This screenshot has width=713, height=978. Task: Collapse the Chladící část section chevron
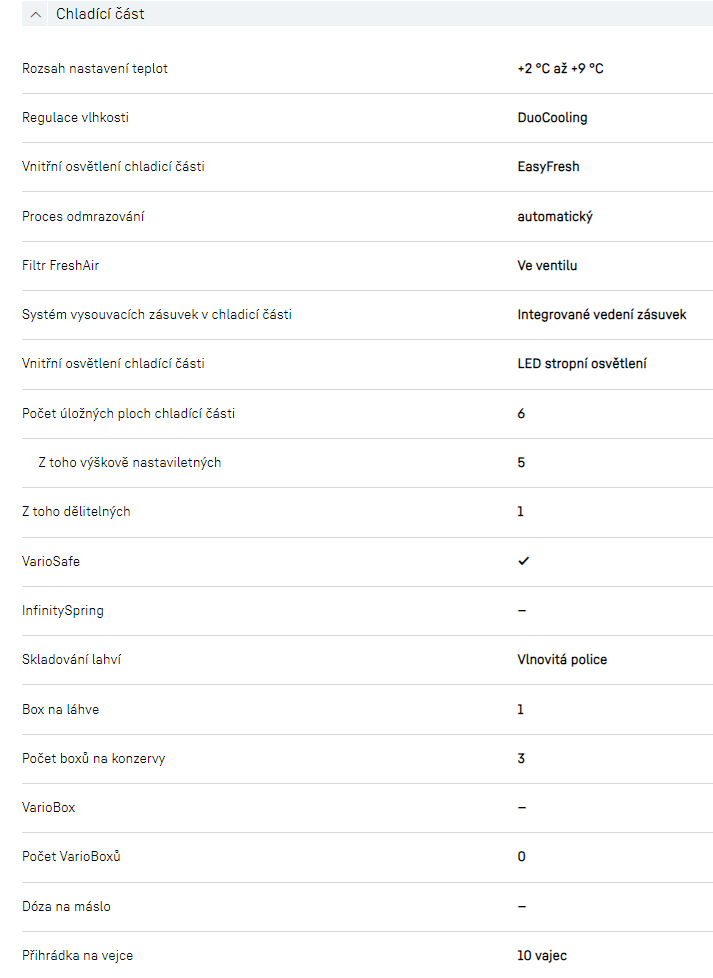(36, 15)
